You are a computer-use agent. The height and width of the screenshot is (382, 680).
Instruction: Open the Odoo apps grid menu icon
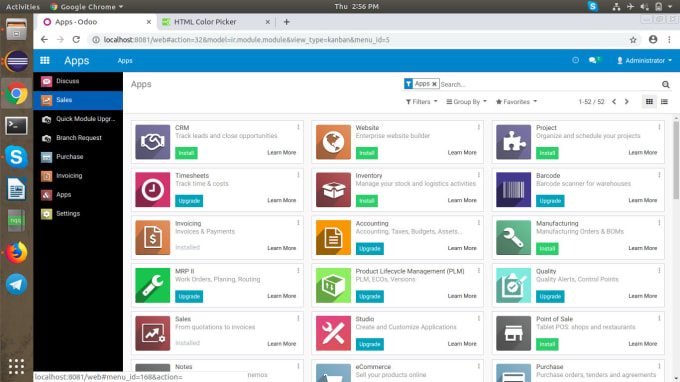coord(45,60)
